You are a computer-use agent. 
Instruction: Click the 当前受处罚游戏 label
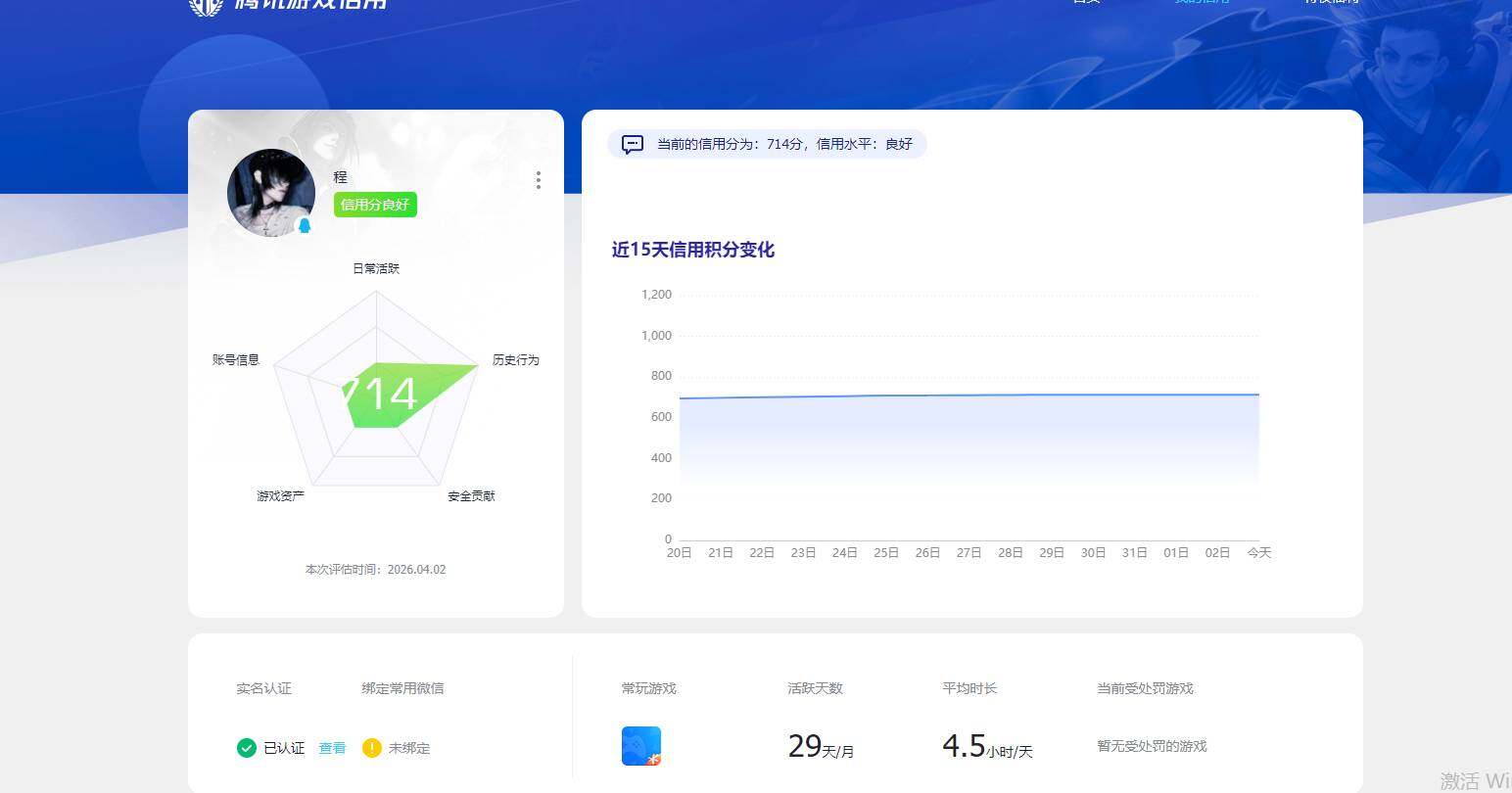tap(1146, 688)
